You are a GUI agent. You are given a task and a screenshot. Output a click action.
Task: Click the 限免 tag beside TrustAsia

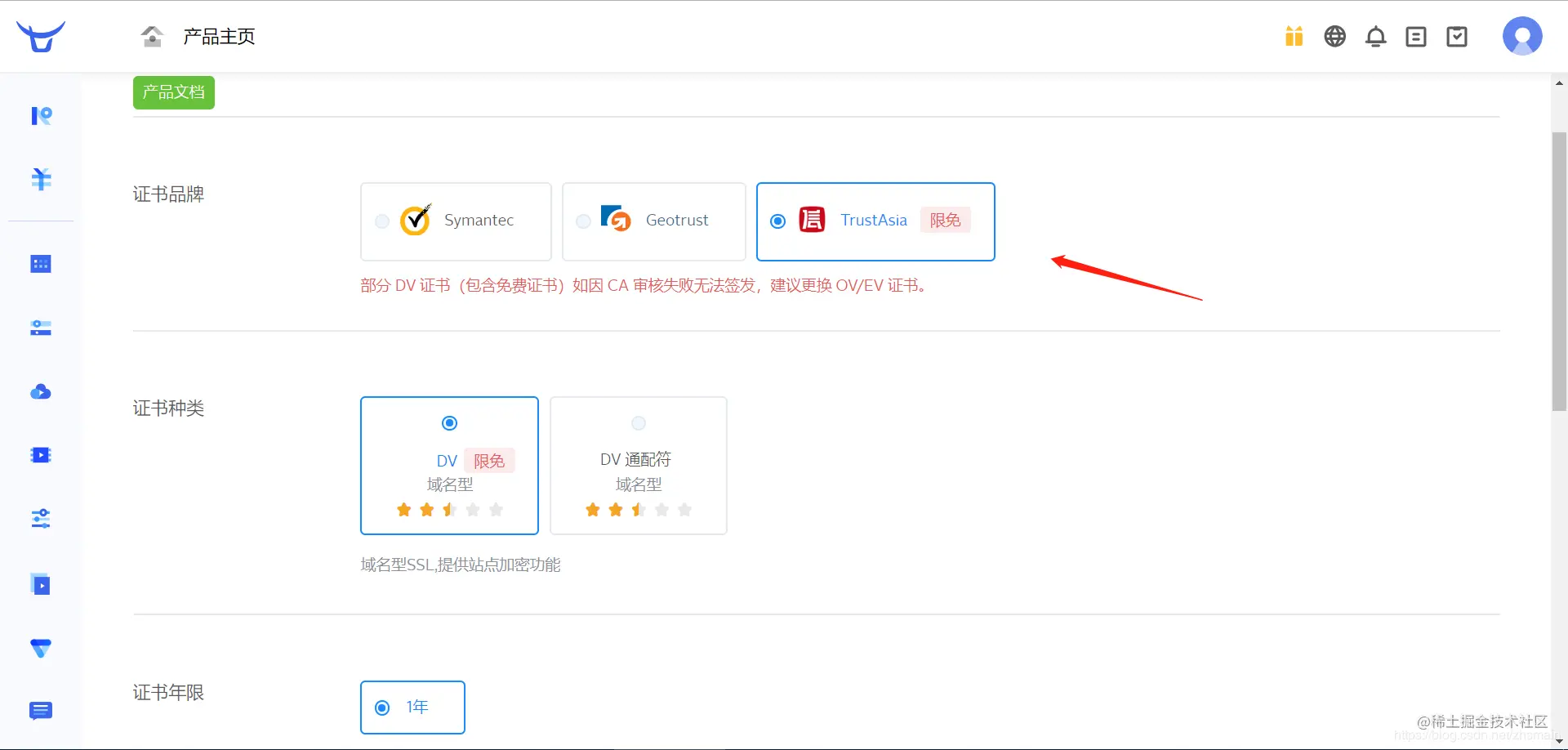[946, 220]
